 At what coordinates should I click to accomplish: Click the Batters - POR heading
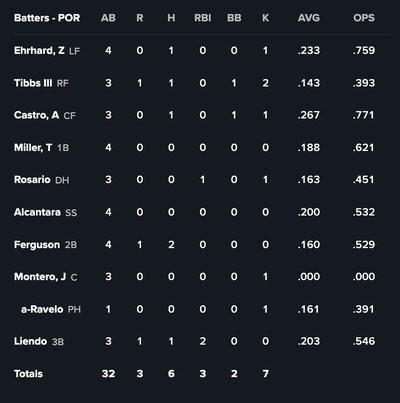(x=47, y=18)
